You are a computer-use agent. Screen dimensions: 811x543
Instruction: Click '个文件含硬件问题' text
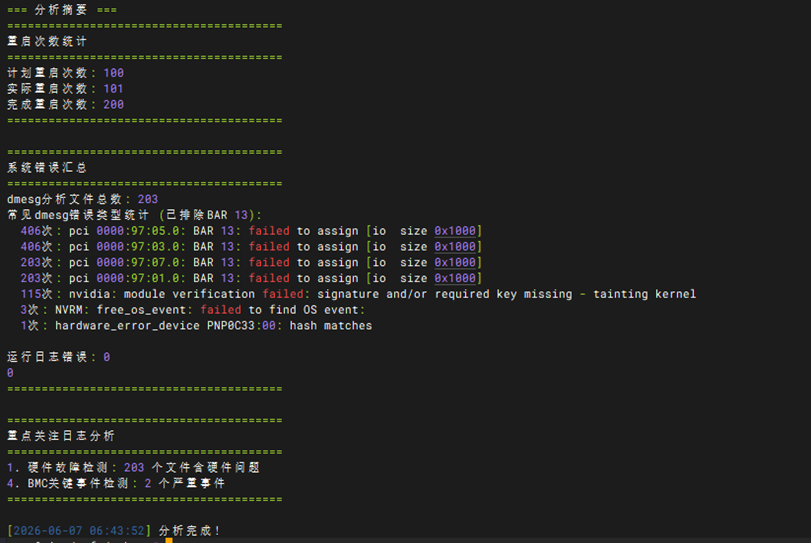[x=206, y=467]
